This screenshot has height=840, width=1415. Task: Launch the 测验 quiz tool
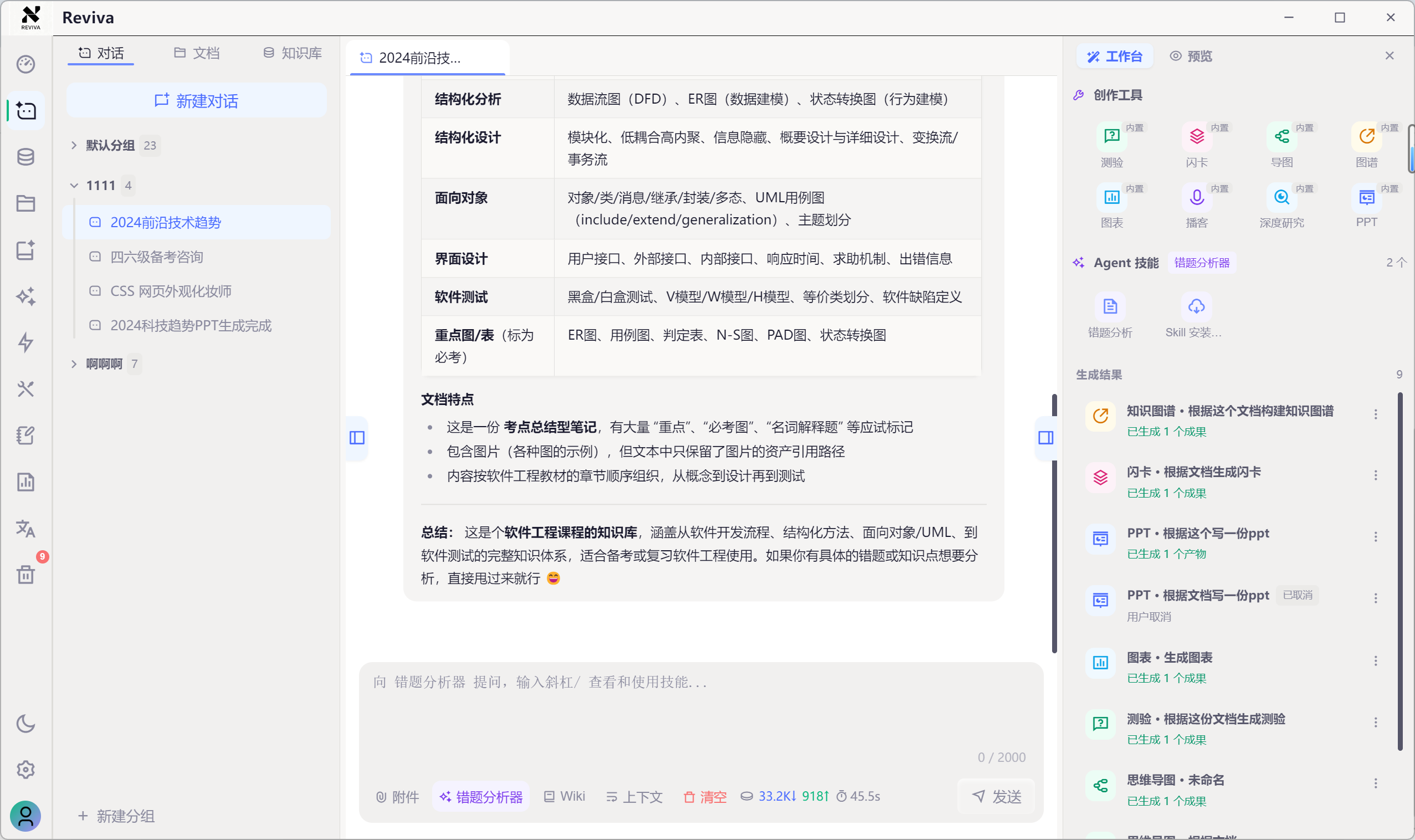click(1111, 146)
